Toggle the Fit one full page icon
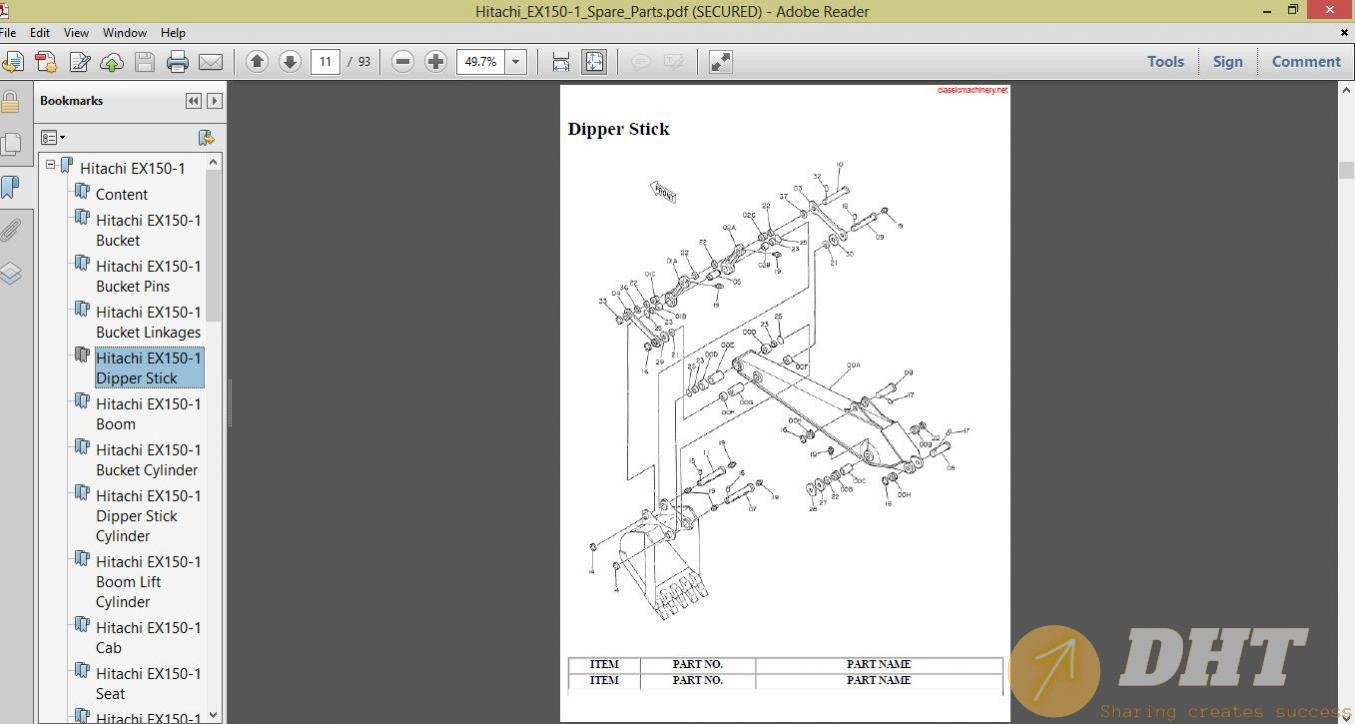Viewport: 1355px width, 724px height. 594,62
